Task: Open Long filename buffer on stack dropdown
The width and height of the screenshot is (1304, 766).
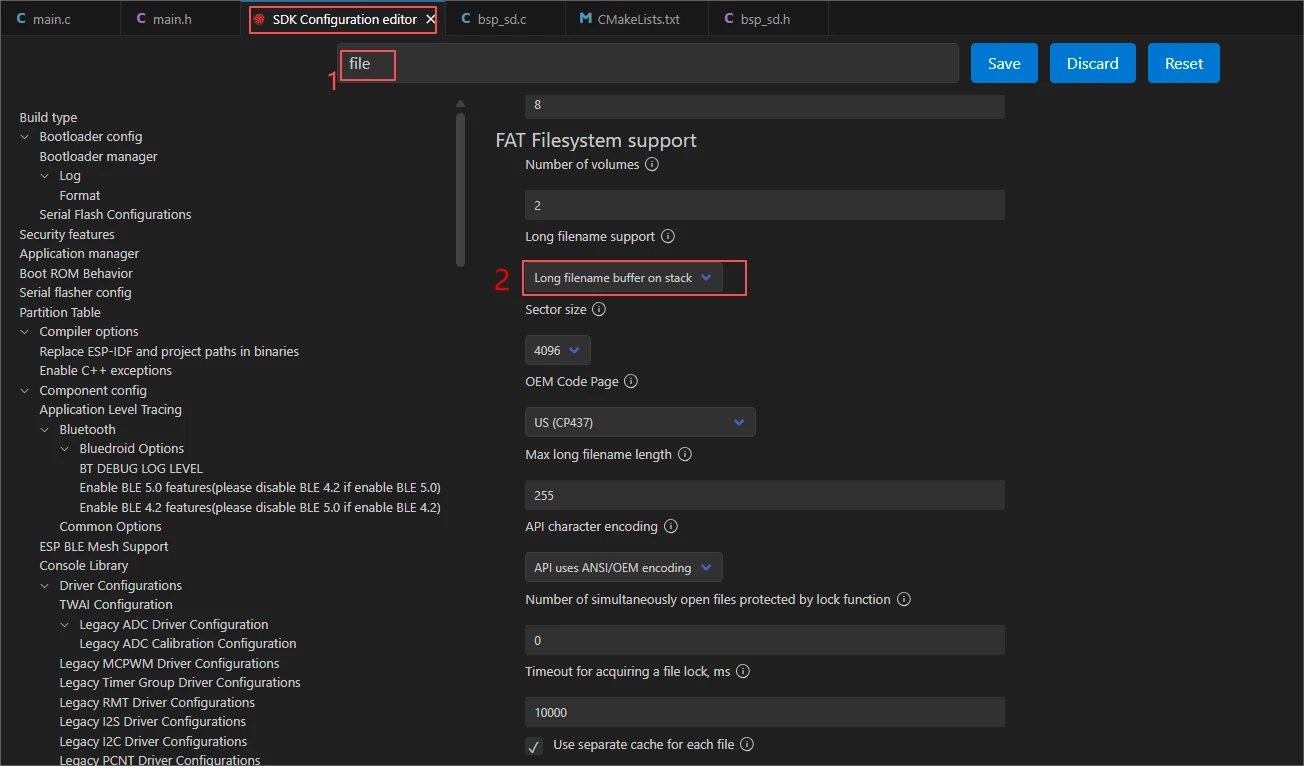Action: coord(622,278)
